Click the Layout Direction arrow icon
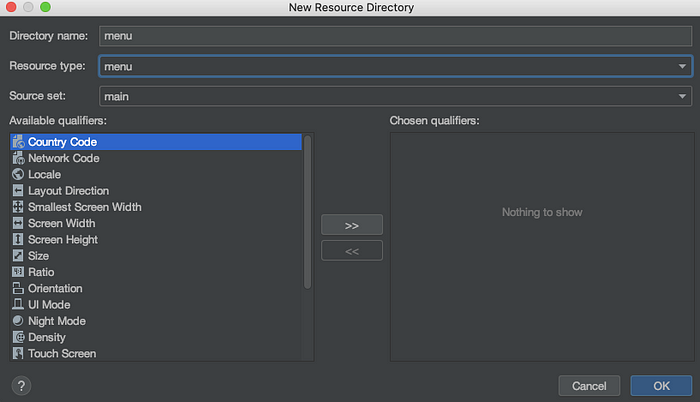The image size is (700, 402). (x=18, y=191)
